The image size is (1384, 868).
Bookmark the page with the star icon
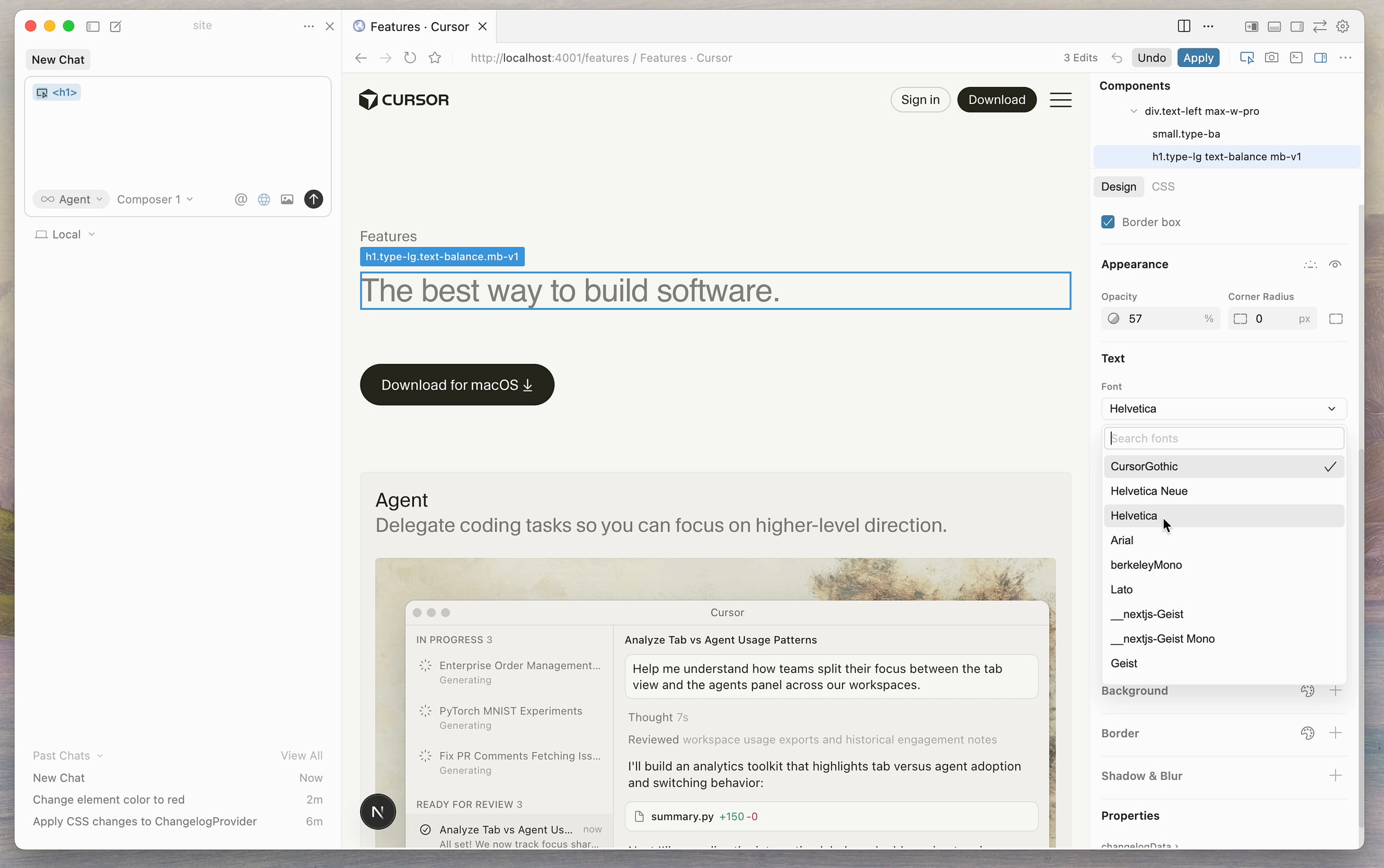click(x=435, y=58)
